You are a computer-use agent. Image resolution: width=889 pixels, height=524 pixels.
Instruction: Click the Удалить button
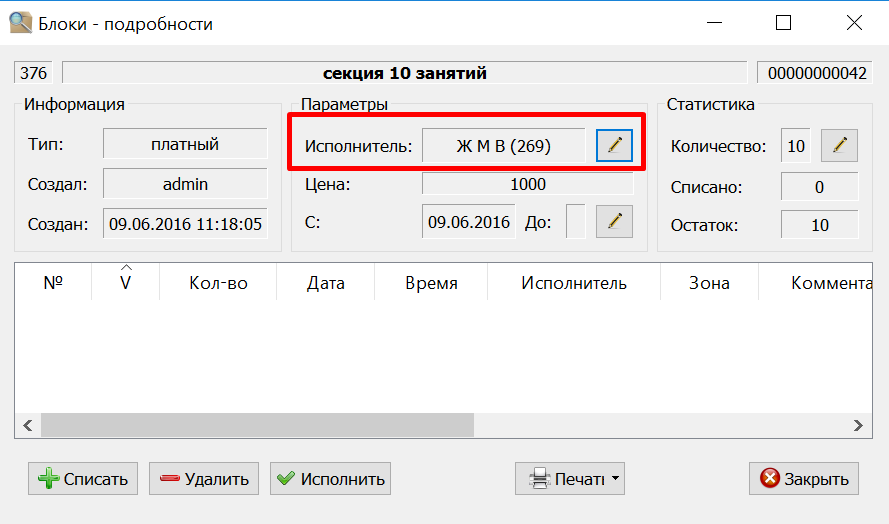click(204, 479)
